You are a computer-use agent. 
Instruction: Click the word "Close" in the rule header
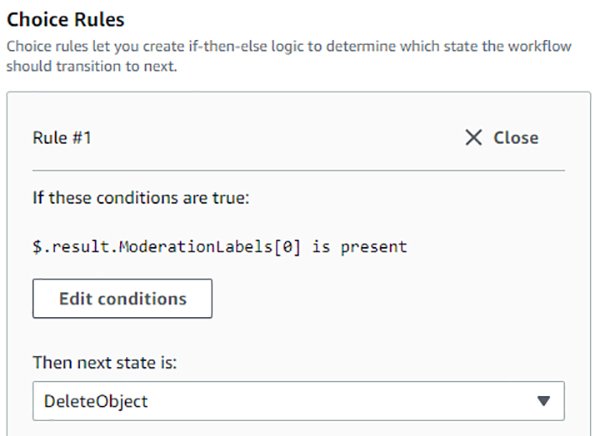click(x=516, y=138)
